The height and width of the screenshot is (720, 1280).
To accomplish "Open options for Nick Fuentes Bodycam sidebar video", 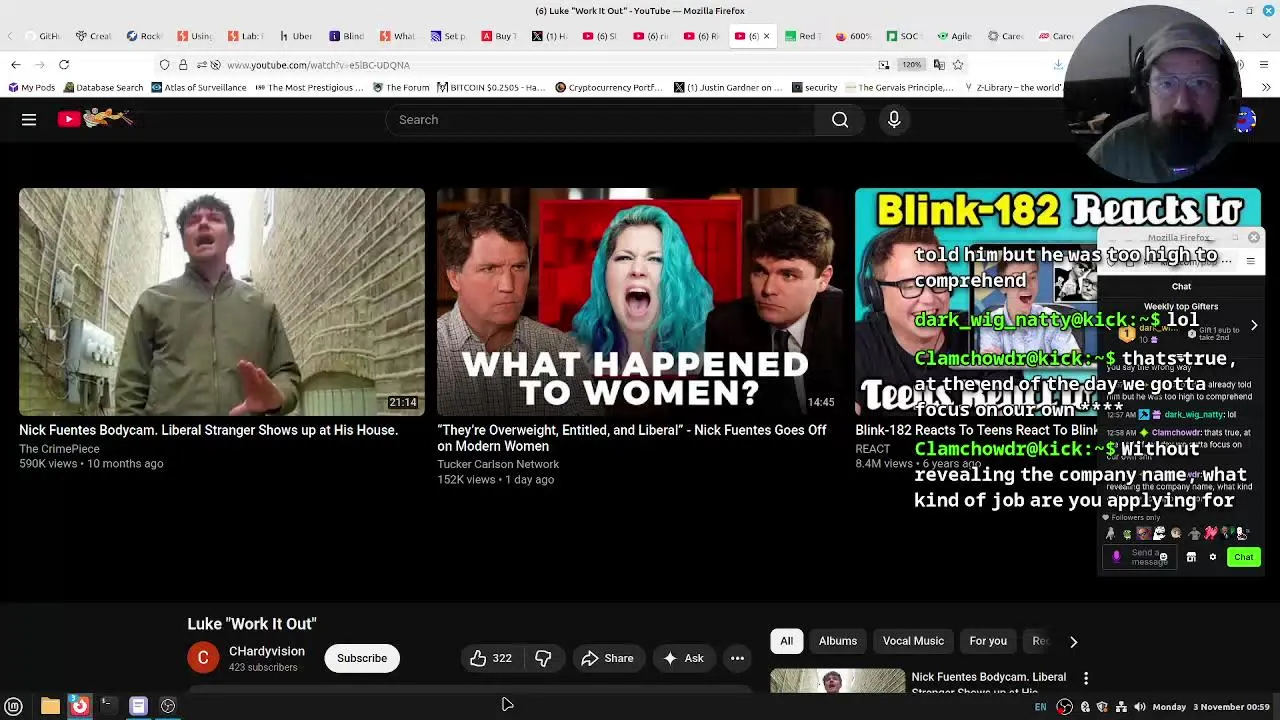I will point(1086,679).
